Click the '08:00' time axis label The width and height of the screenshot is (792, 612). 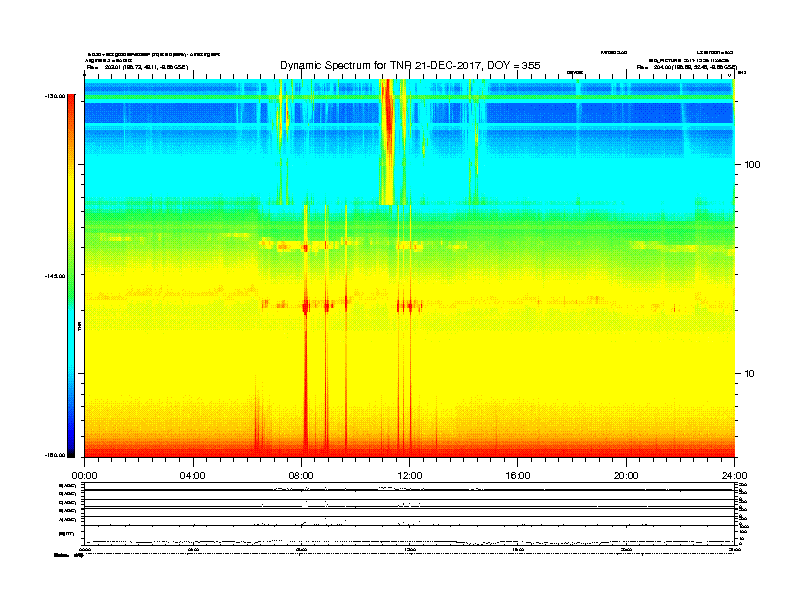(x=301, y=476)
